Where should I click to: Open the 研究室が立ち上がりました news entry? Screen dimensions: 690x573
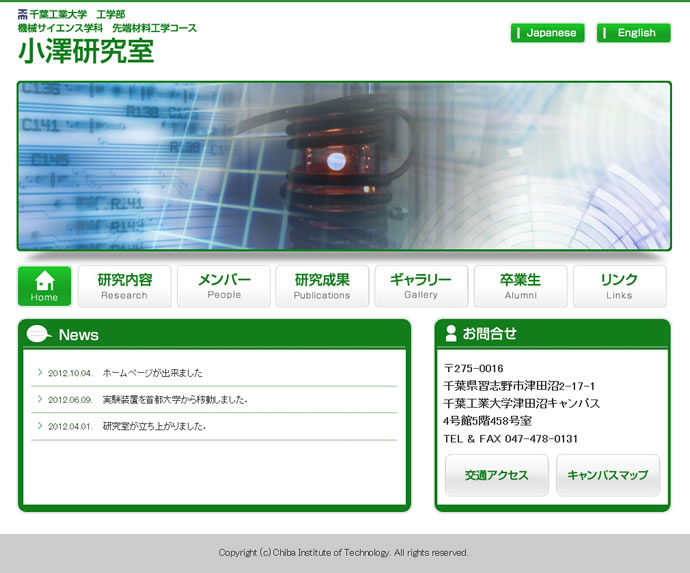[154, 426]
